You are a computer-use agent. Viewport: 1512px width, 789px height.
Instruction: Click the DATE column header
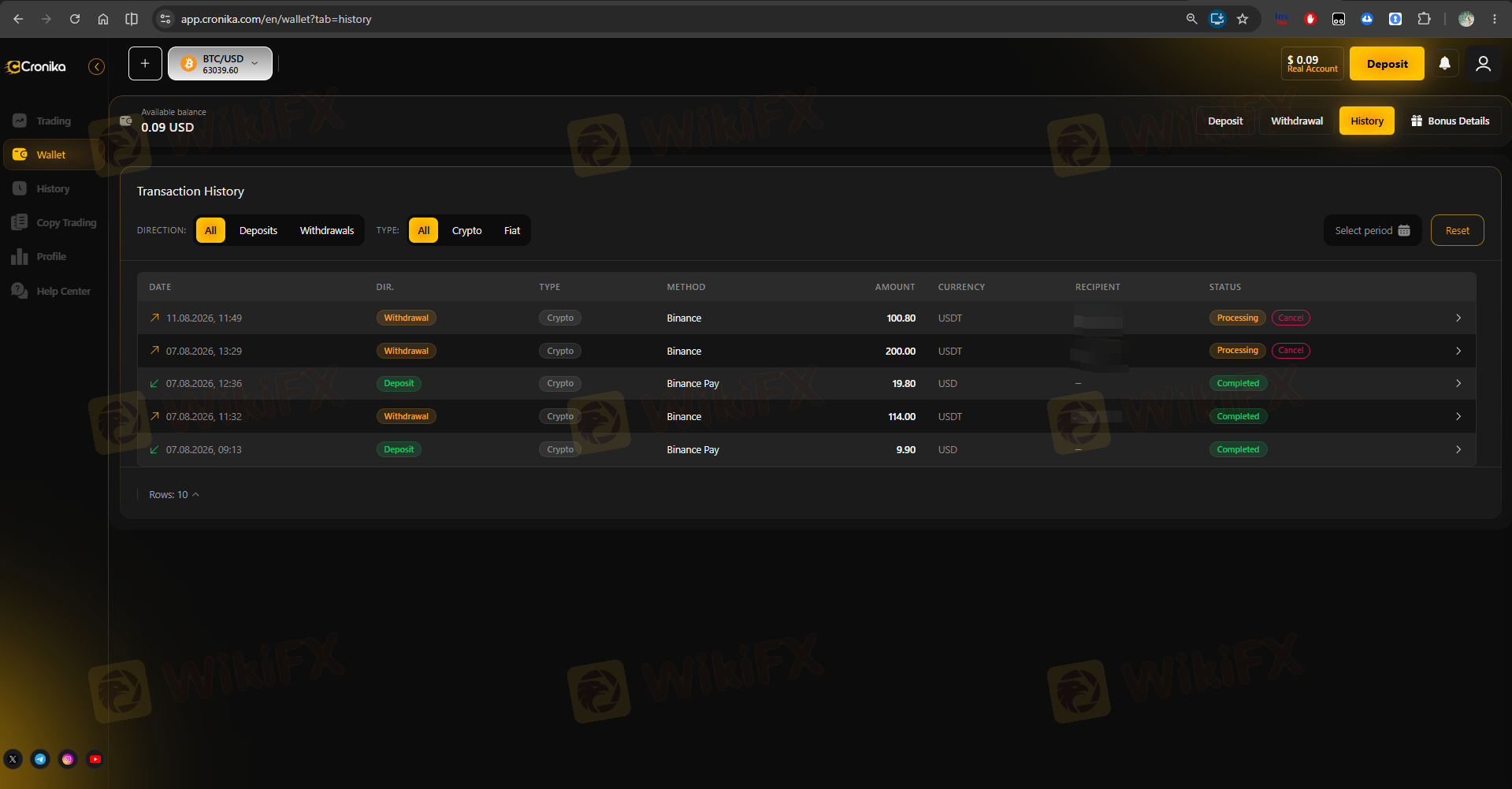(160, 287)
